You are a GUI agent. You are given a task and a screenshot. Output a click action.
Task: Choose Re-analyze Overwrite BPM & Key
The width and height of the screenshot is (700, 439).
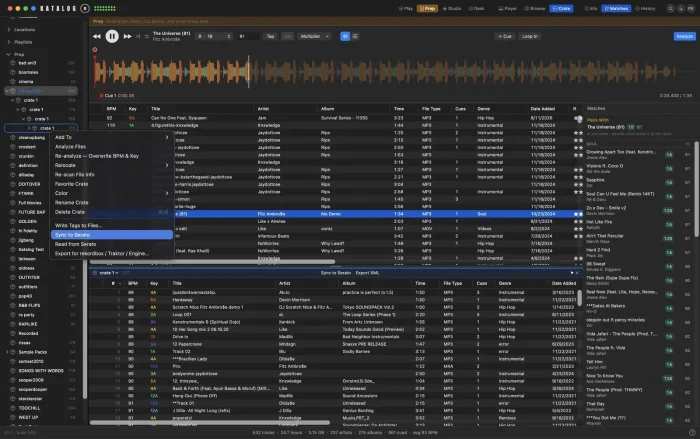pos(112,156)
